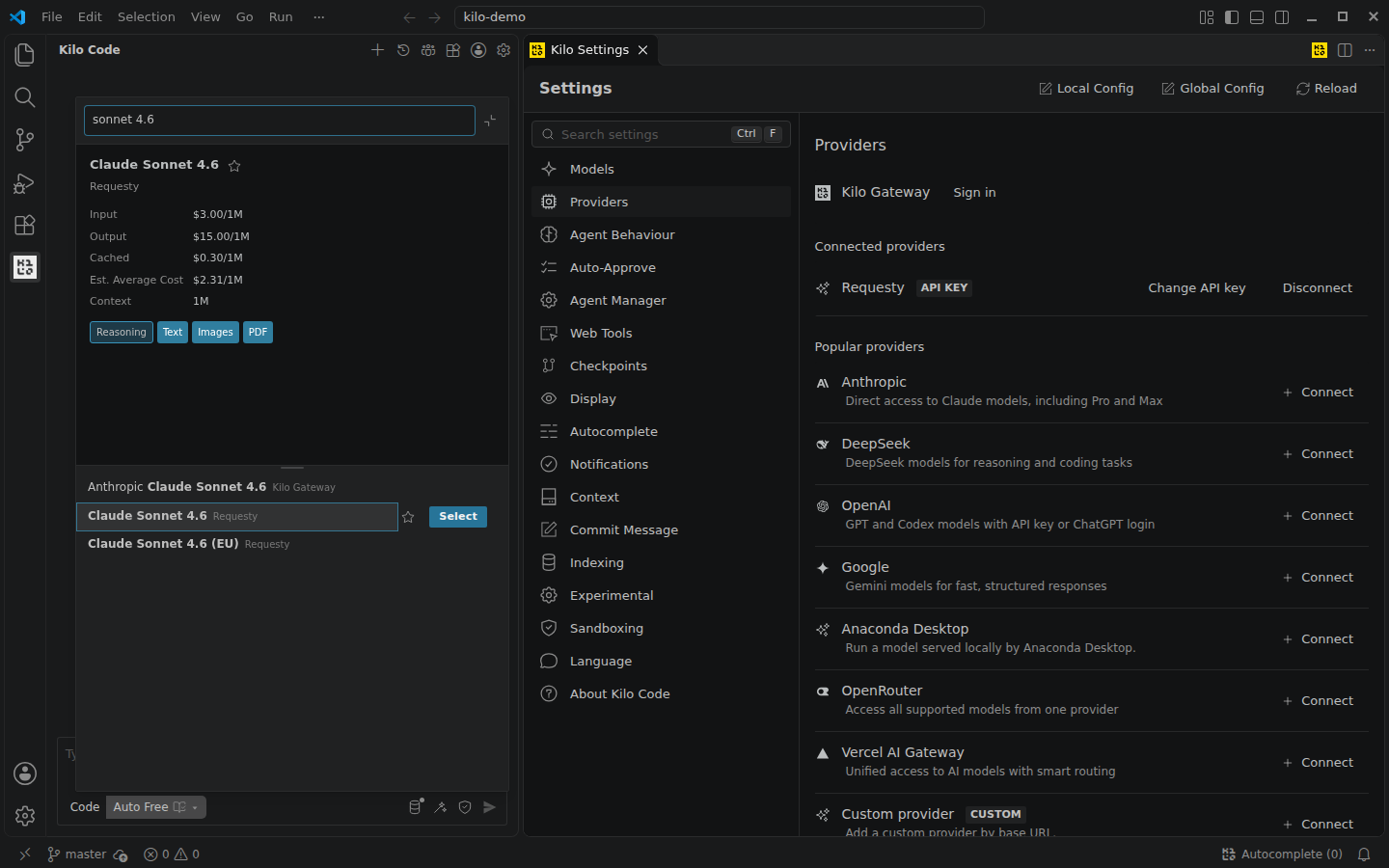Favorite Claude Sonnet 4.6 using header star

tap(234, 166)
